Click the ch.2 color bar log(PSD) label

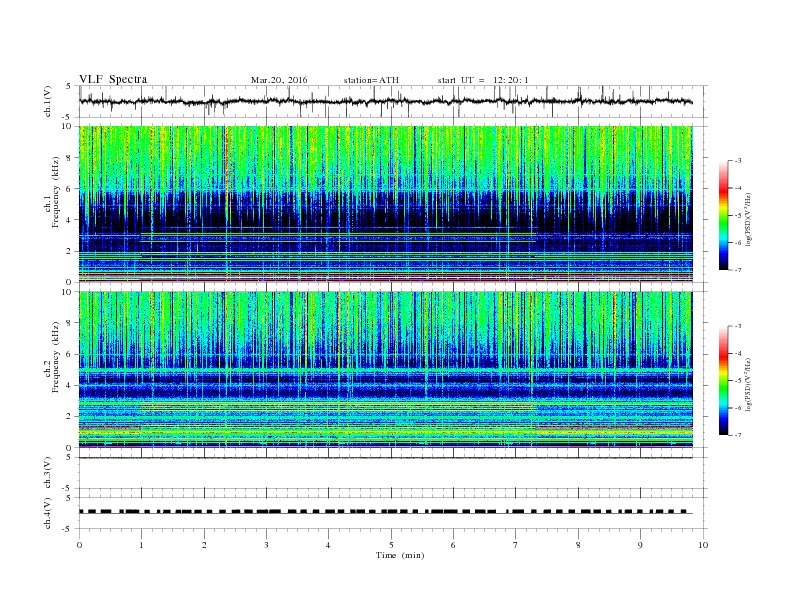[x=749, y=384]
